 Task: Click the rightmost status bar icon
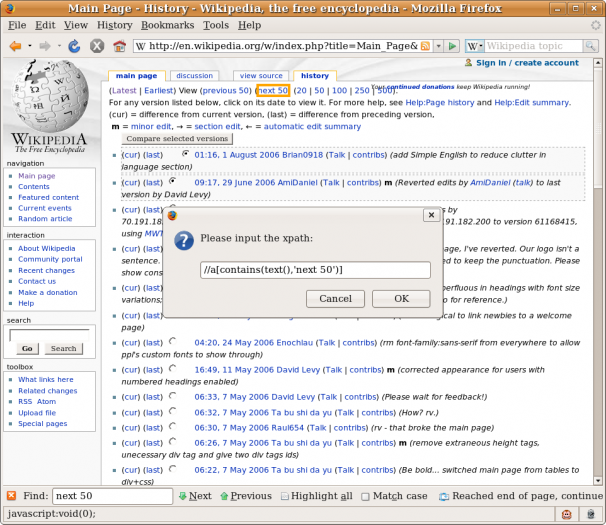[591, 514]
